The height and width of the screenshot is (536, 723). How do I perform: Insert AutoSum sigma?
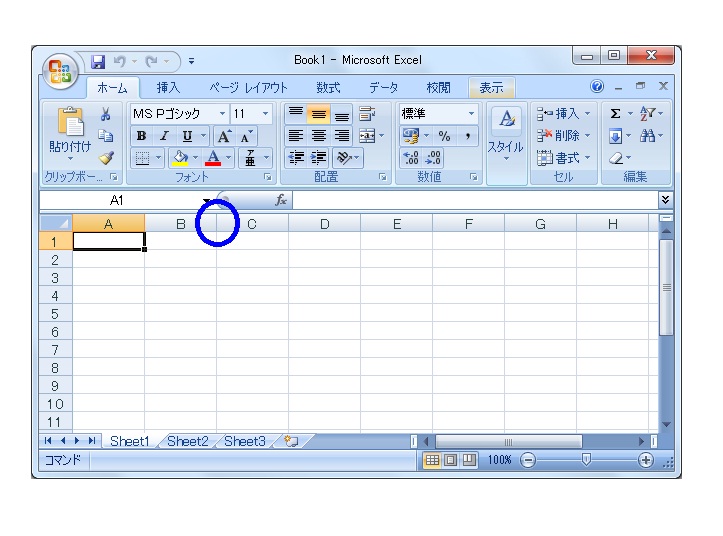coord(615,113)
